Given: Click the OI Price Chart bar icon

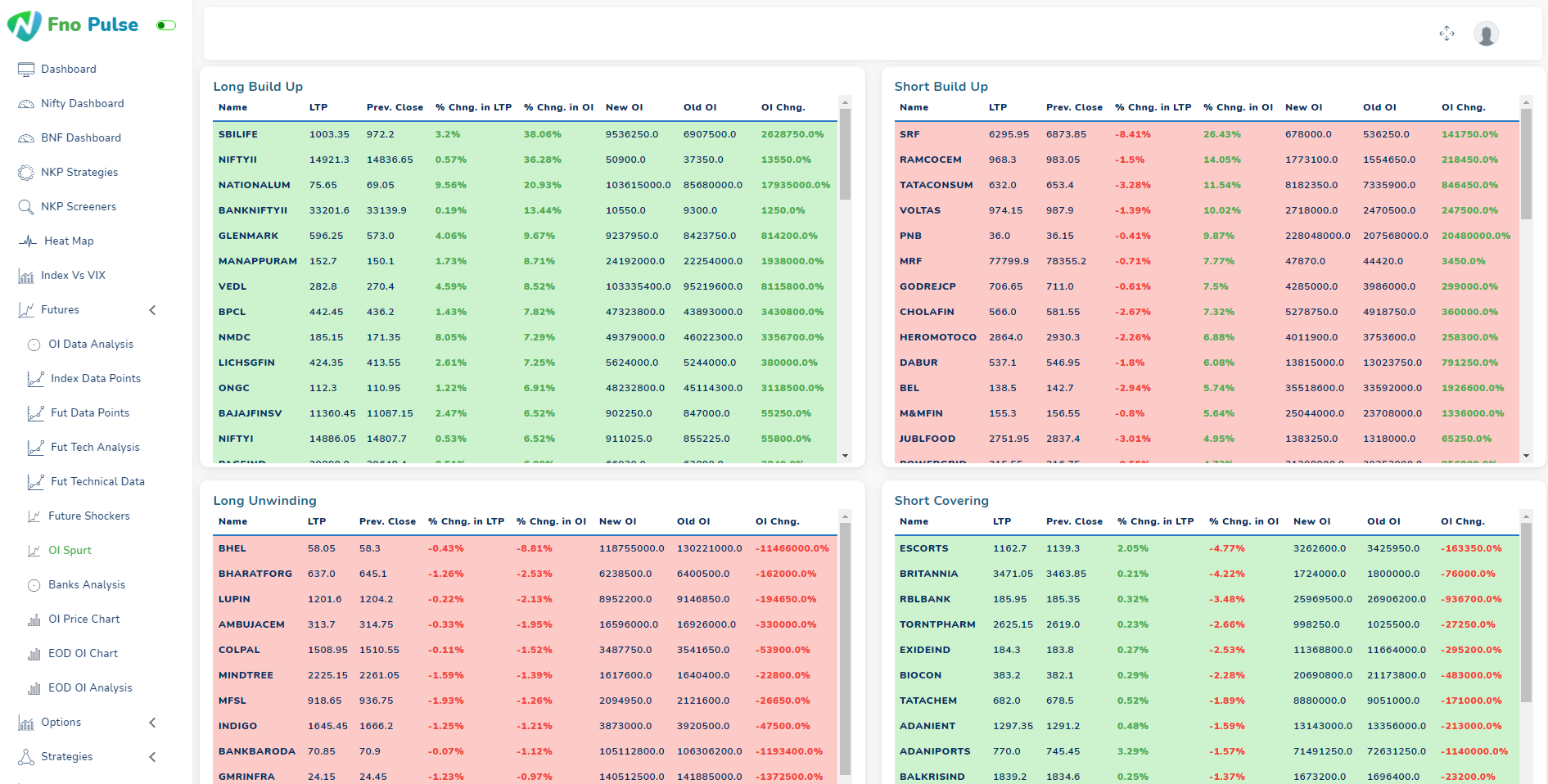Looking at the screenshot, I should tap(34, 620).
